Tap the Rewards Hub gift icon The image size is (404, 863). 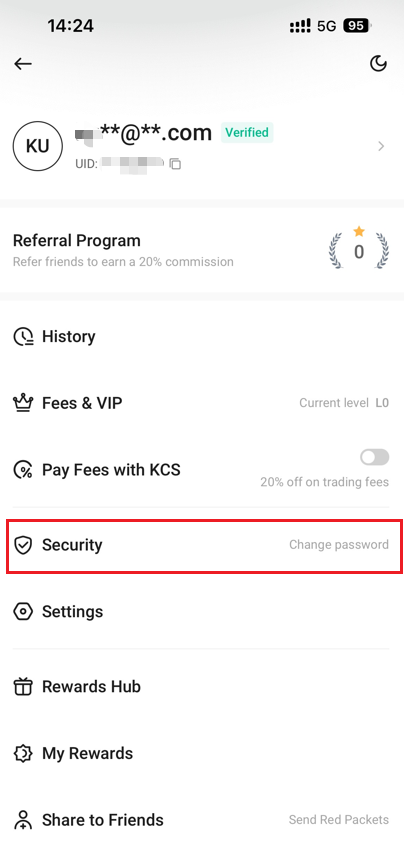[23, 687]
